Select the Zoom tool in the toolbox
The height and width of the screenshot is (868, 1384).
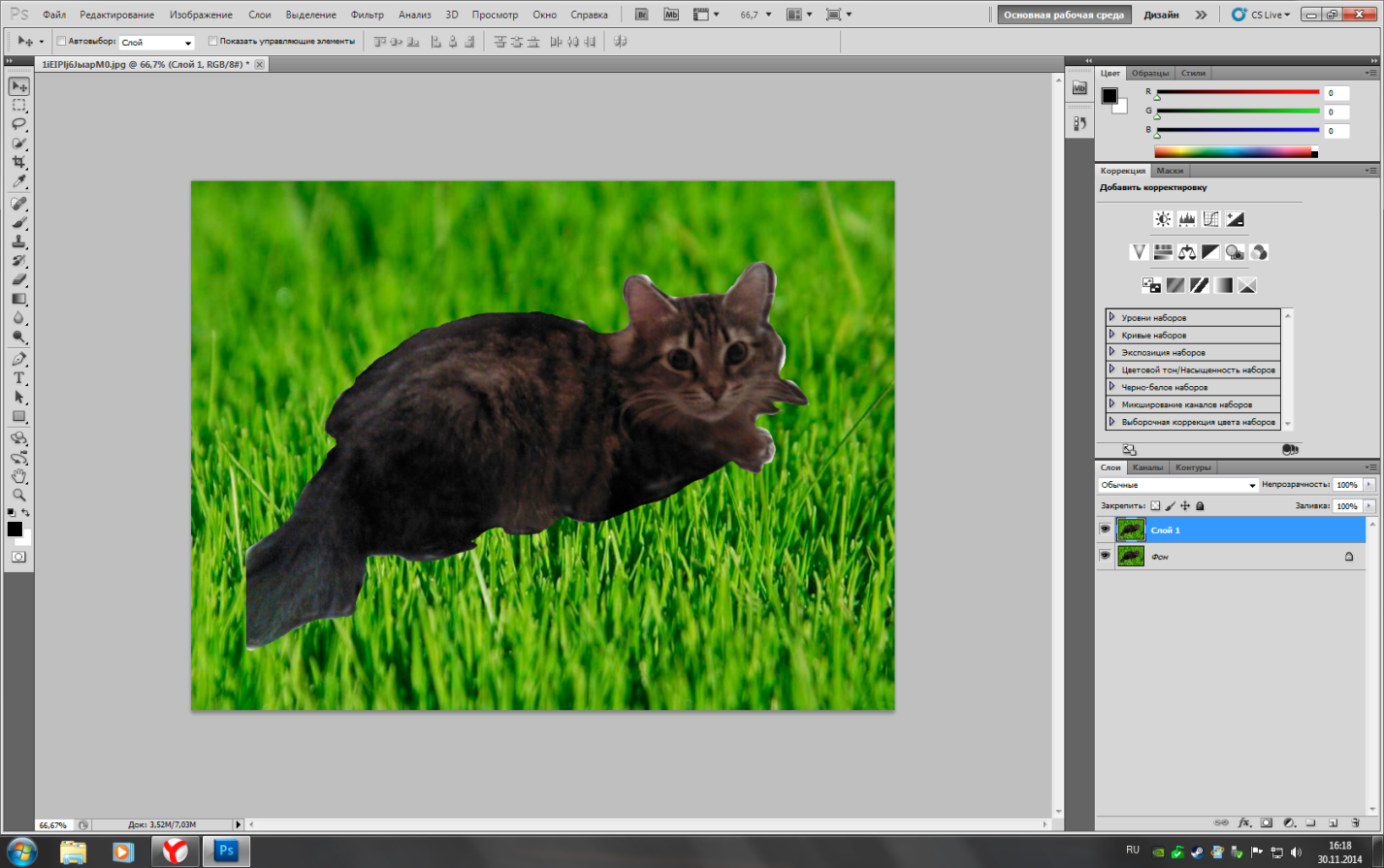tap(18, 496)
